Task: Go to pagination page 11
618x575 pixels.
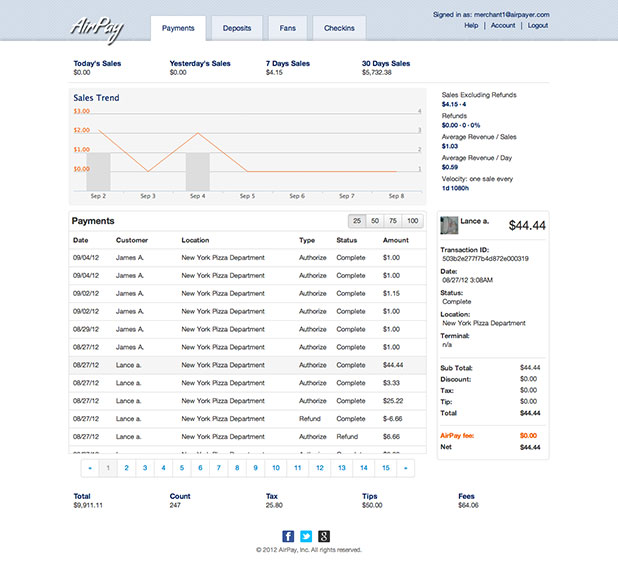Action: click(298, 468)
